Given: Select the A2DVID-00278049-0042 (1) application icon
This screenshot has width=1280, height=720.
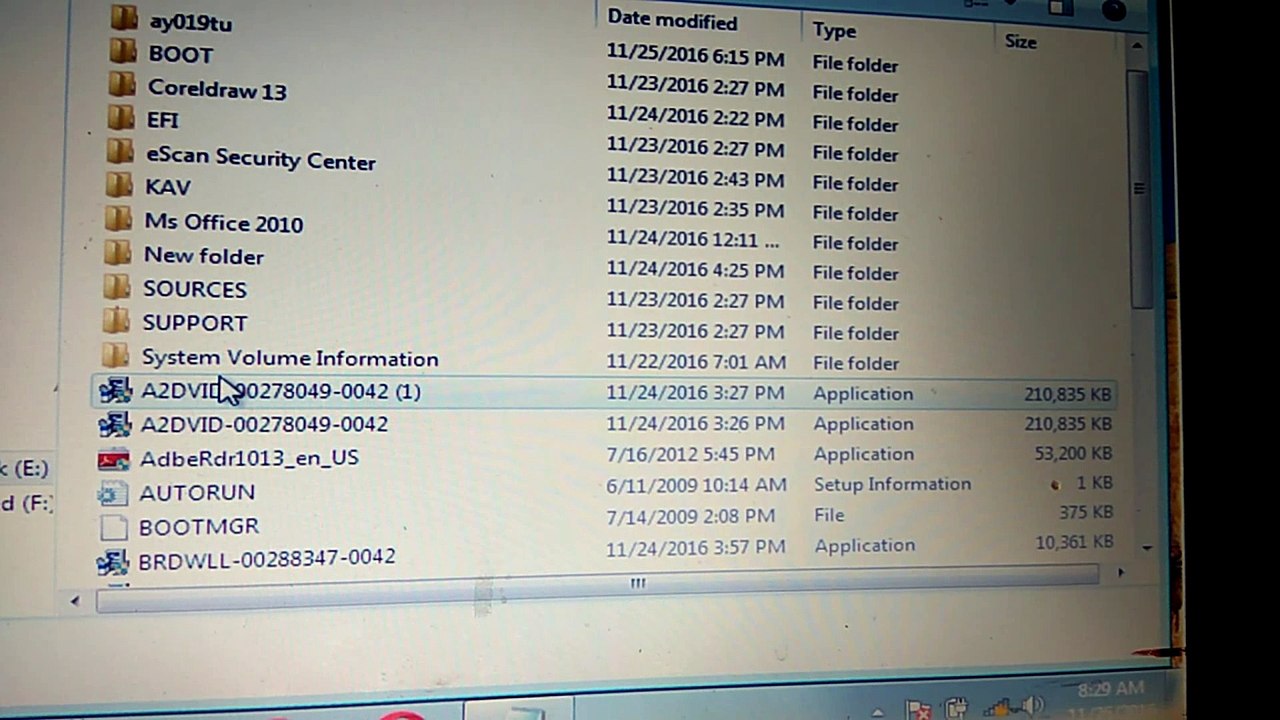Looking at the screenshot, I should tap(115, 391).
